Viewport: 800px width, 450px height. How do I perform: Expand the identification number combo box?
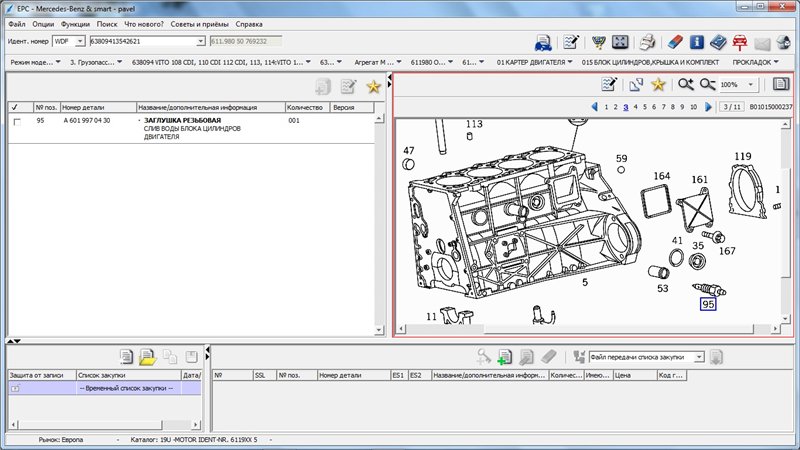pyautogui.click(x=201, y=41)
